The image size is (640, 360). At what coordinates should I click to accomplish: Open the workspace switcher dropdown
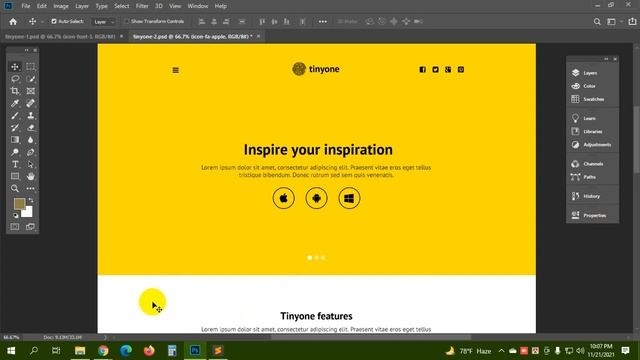pyautogui.click(x=614, y=22)
